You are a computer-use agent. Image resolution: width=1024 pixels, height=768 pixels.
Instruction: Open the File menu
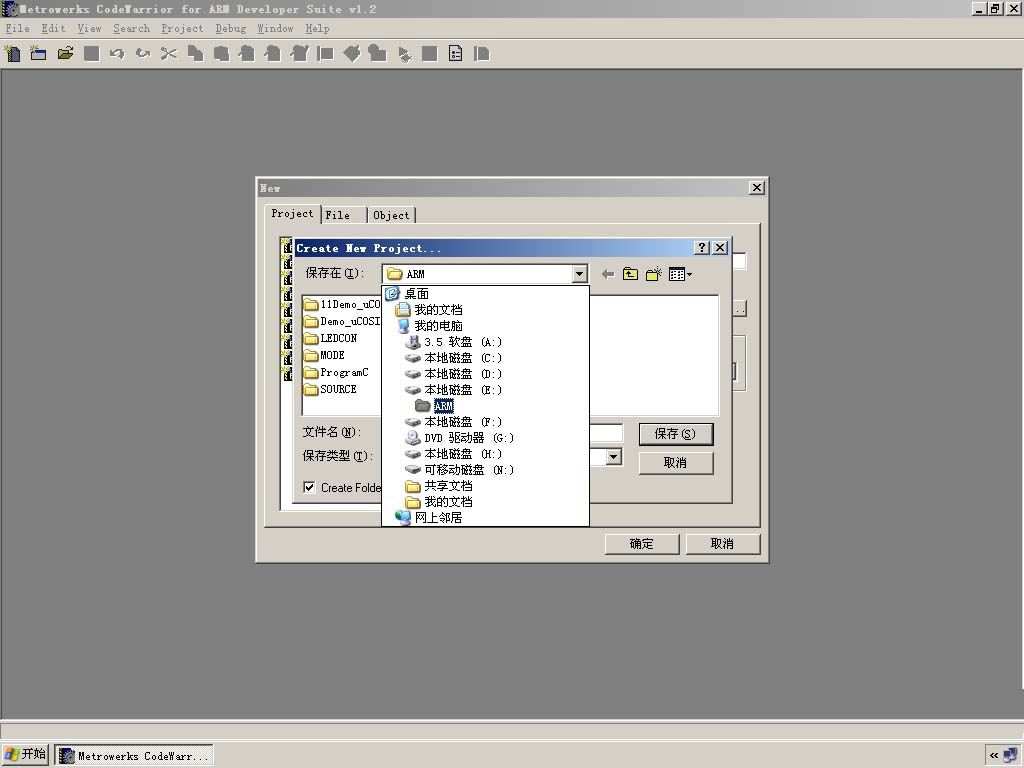pos(18,28)
